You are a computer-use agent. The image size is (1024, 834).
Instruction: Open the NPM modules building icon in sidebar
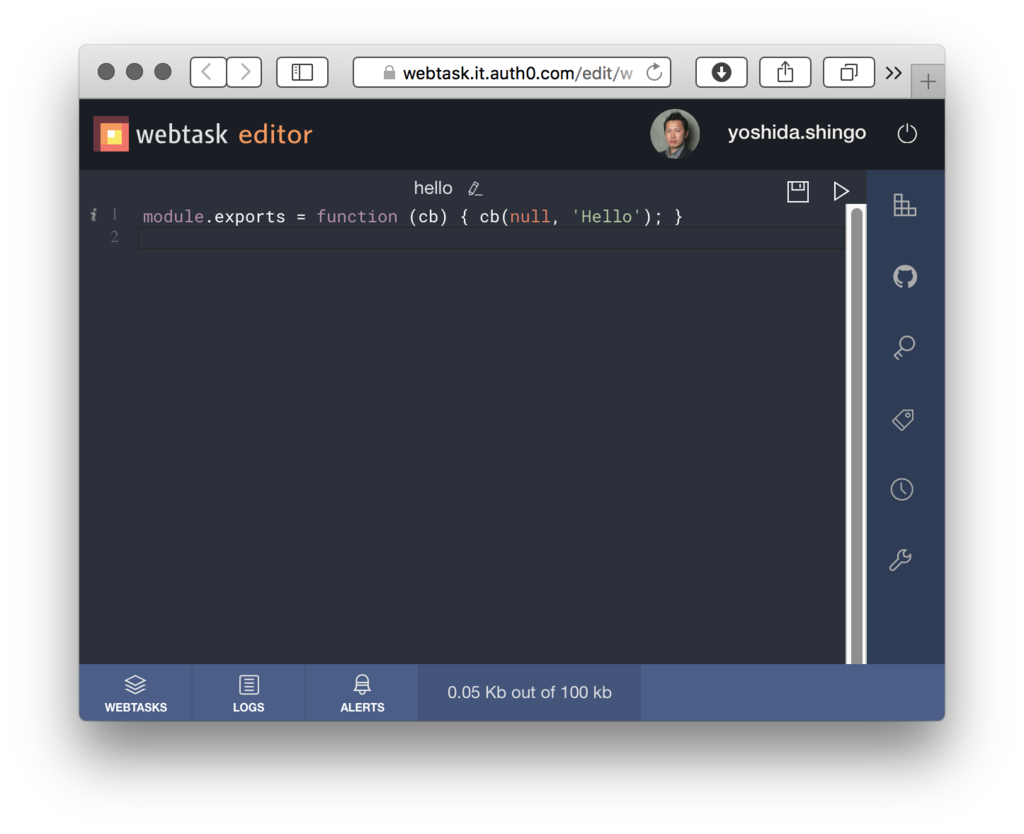click(904, 205)
